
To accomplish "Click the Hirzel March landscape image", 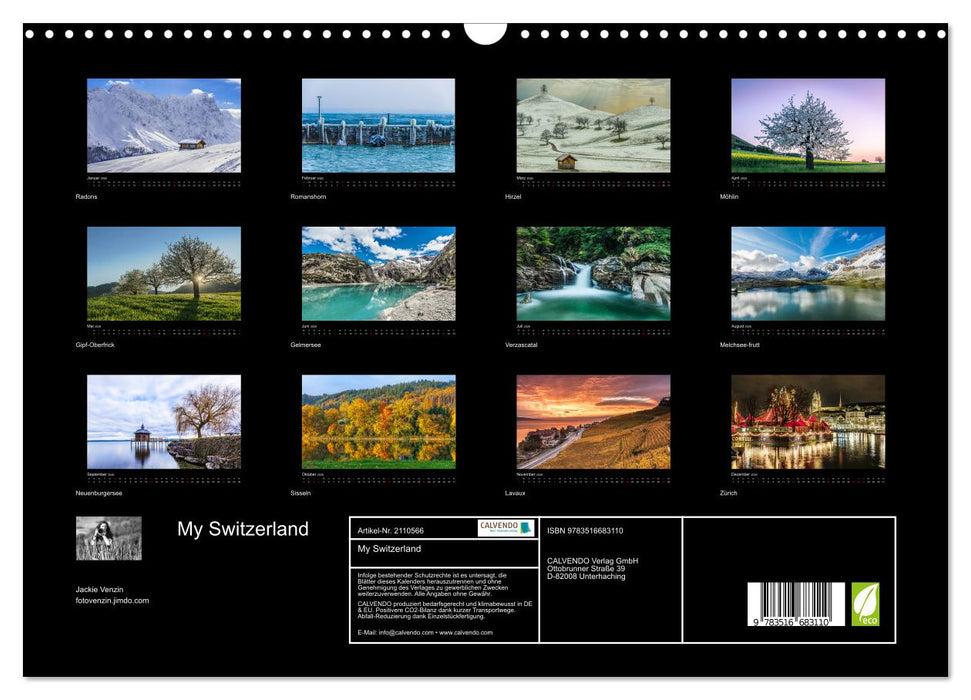I will click(591, 125).
